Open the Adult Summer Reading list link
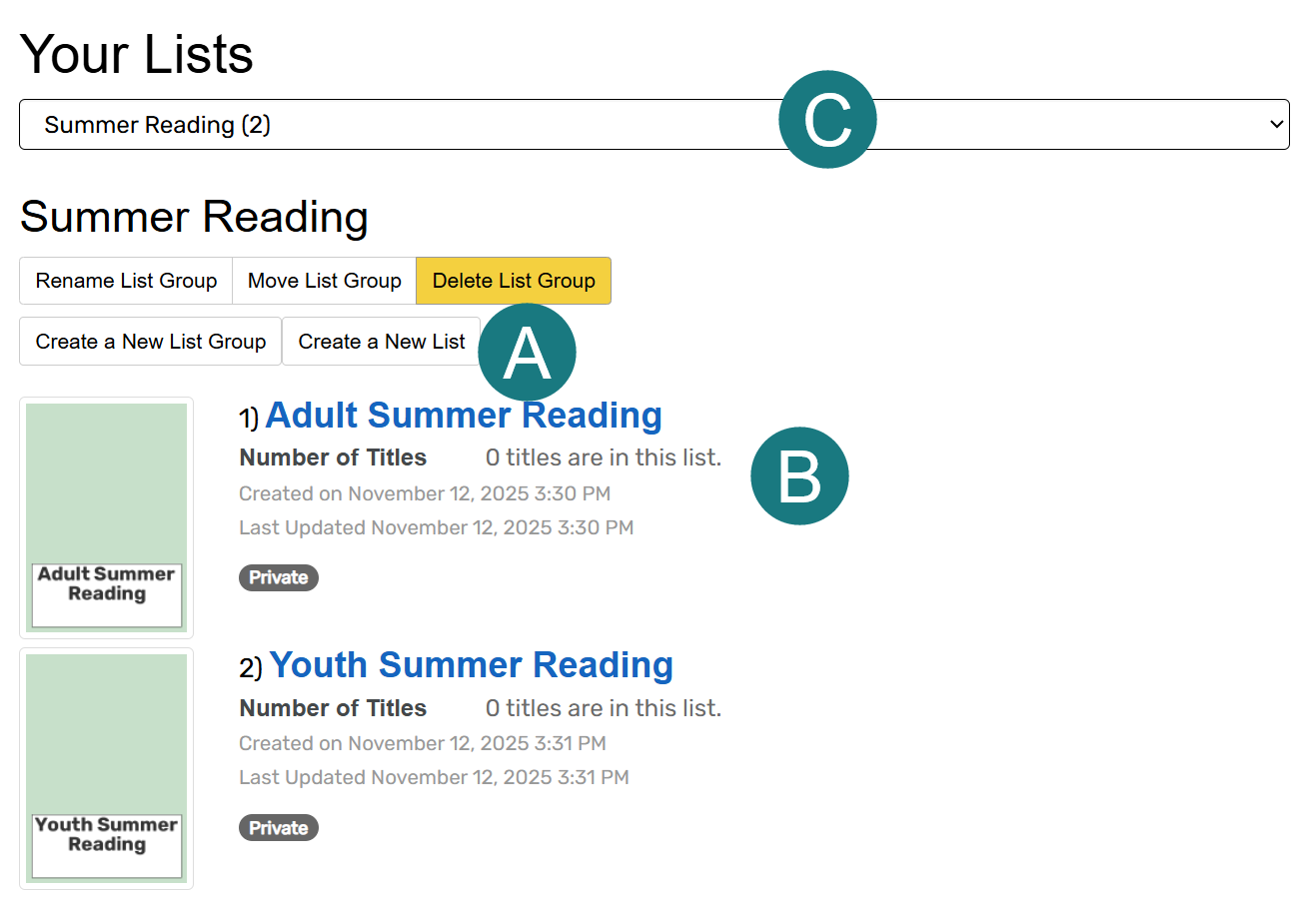Screen dimensions: 1316x909 pyautogui.click(x=464, y=416)
